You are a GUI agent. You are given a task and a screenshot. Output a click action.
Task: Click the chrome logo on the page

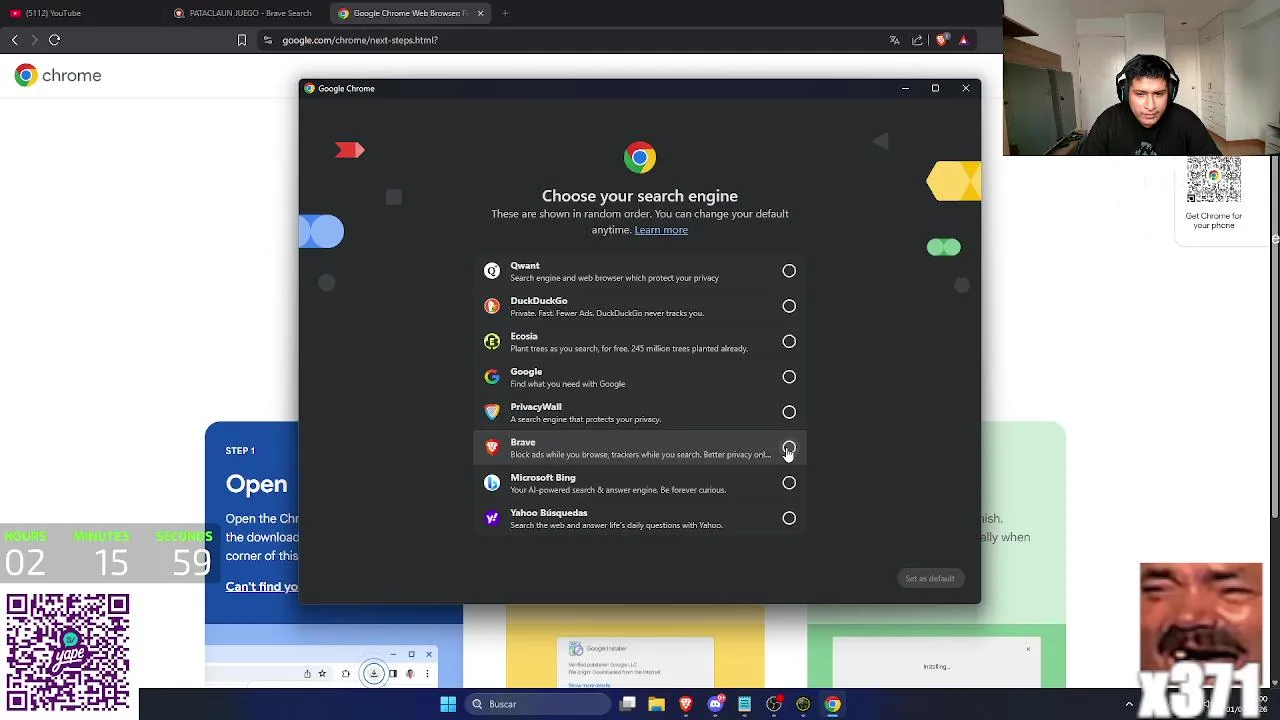58,76
